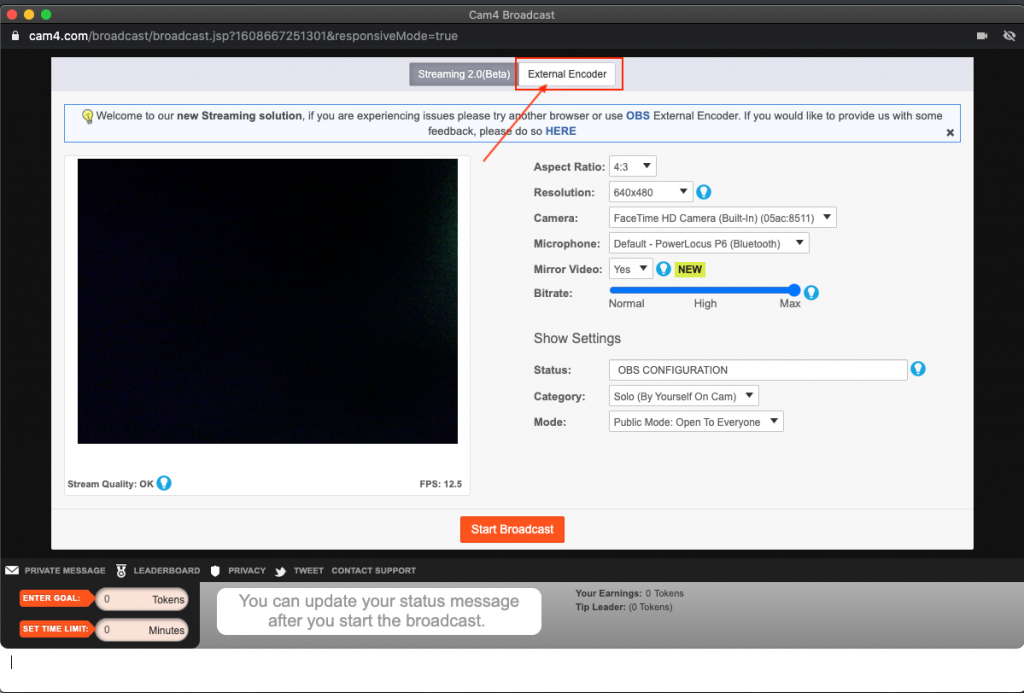Click the Status text input field
This screenshot has width=1024, height=693.
[757, 370]
